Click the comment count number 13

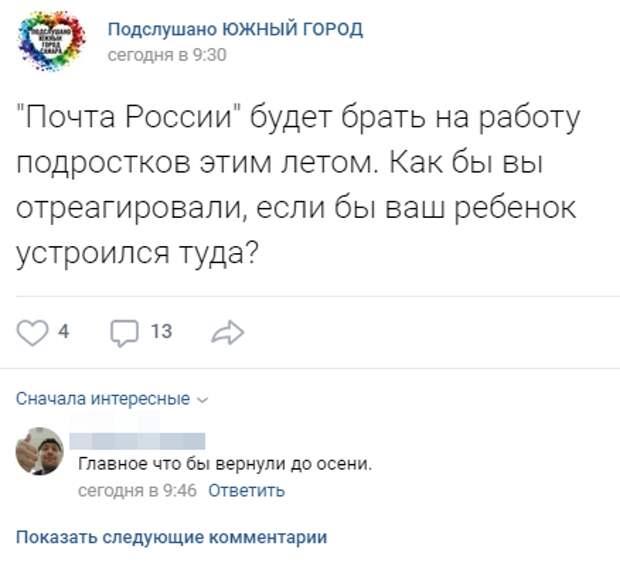(x=160, y=332)
